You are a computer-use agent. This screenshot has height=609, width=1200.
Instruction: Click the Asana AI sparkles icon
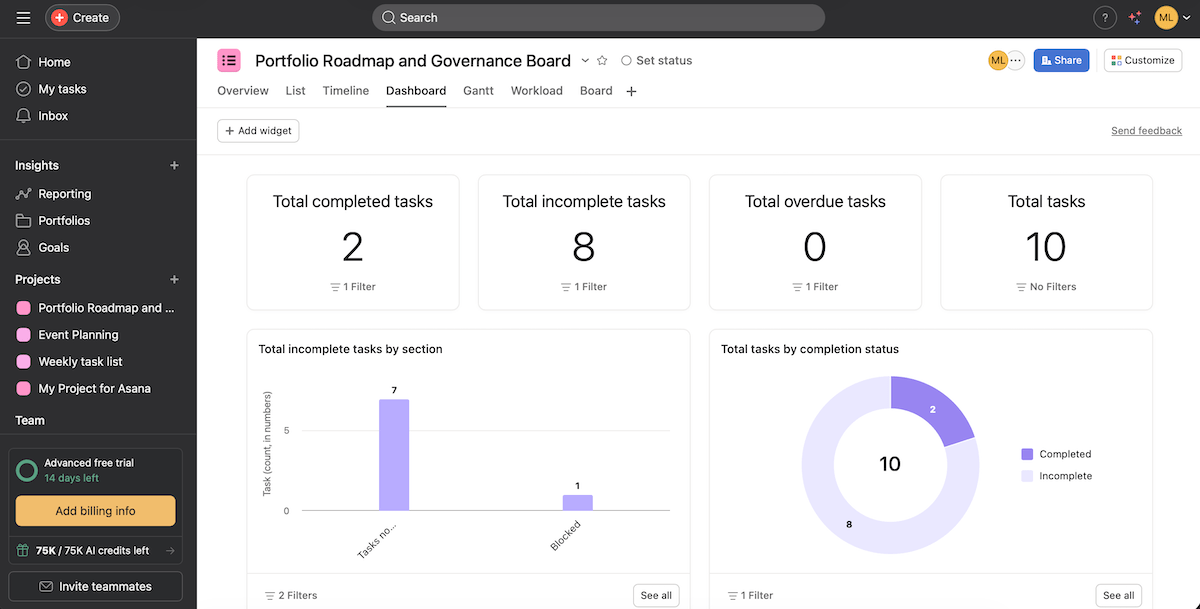(1134, 17)
